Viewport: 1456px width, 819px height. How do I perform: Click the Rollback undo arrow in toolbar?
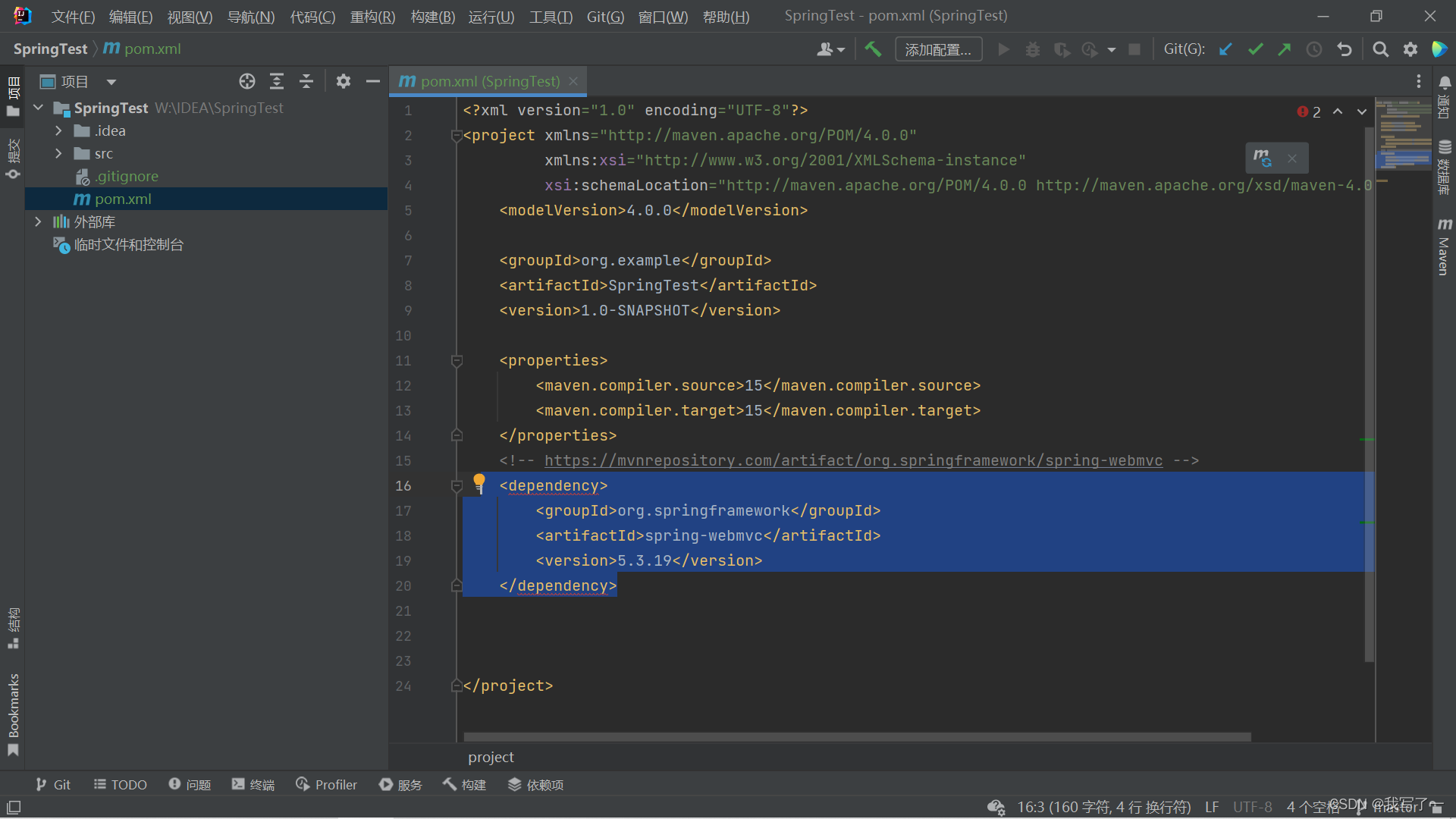pos(1345,49)
